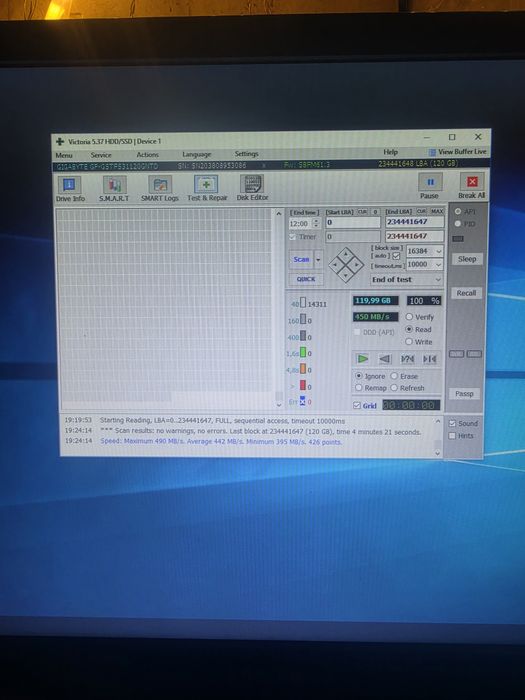The image size is (525, 700).
Task: Click the red Break All icon
Action: (472, 181)
